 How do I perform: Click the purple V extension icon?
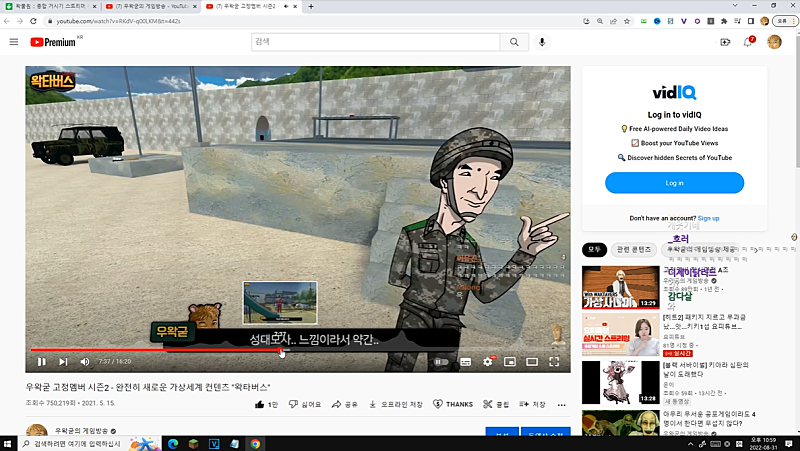pyautogui.click(x=684, y=21)
